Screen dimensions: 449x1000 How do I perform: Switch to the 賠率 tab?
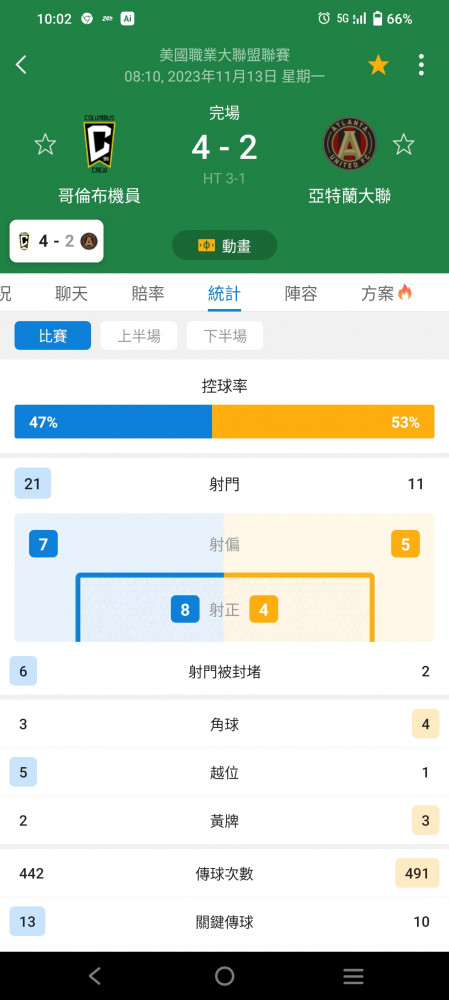coord(148,293)
